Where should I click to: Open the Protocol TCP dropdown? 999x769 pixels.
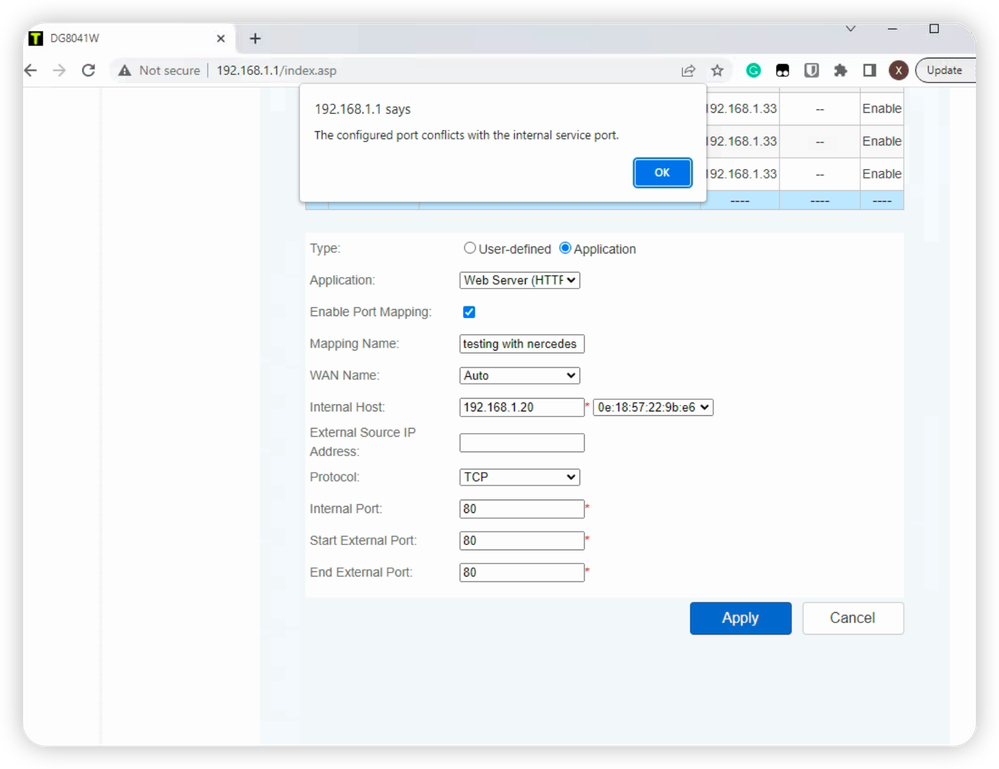(520, 477)
